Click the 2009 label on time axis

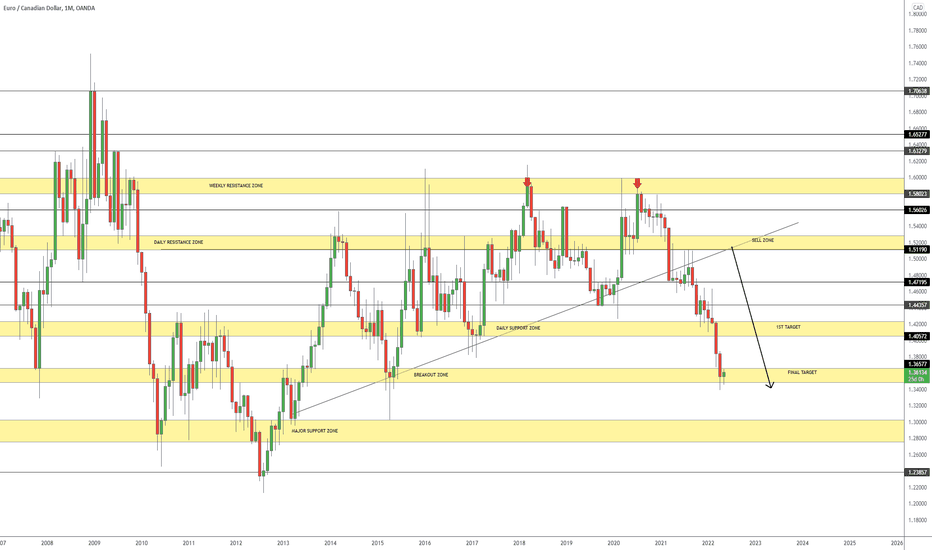point(94,543)
